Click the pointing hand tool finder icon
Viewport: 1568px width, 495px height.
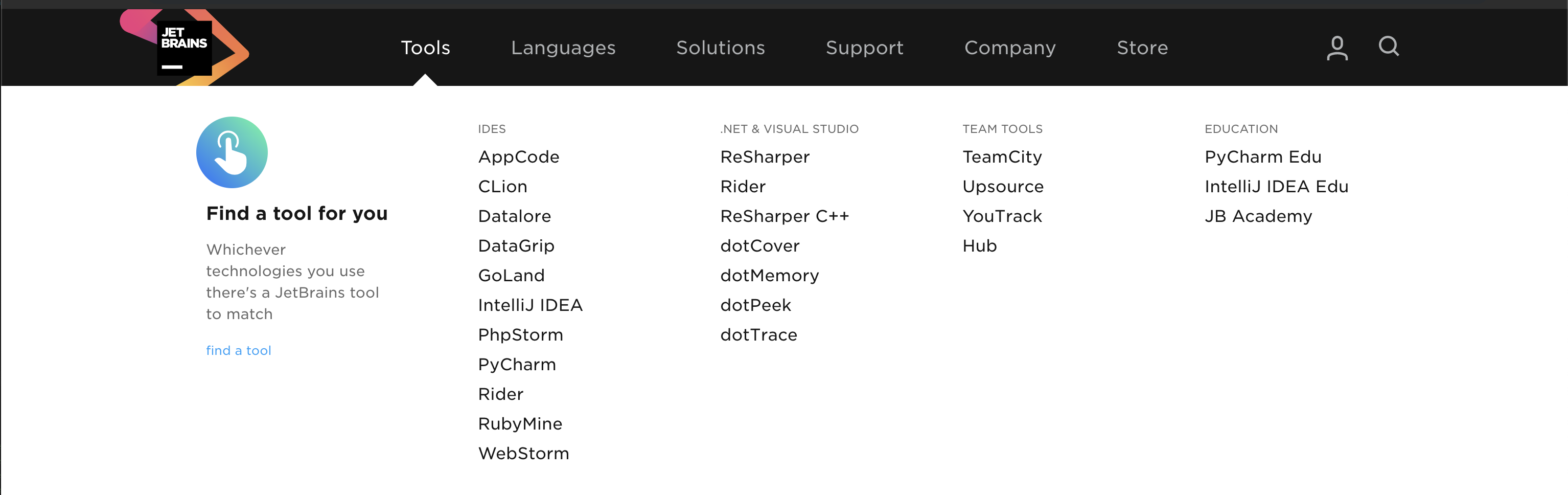pos(232,152)
